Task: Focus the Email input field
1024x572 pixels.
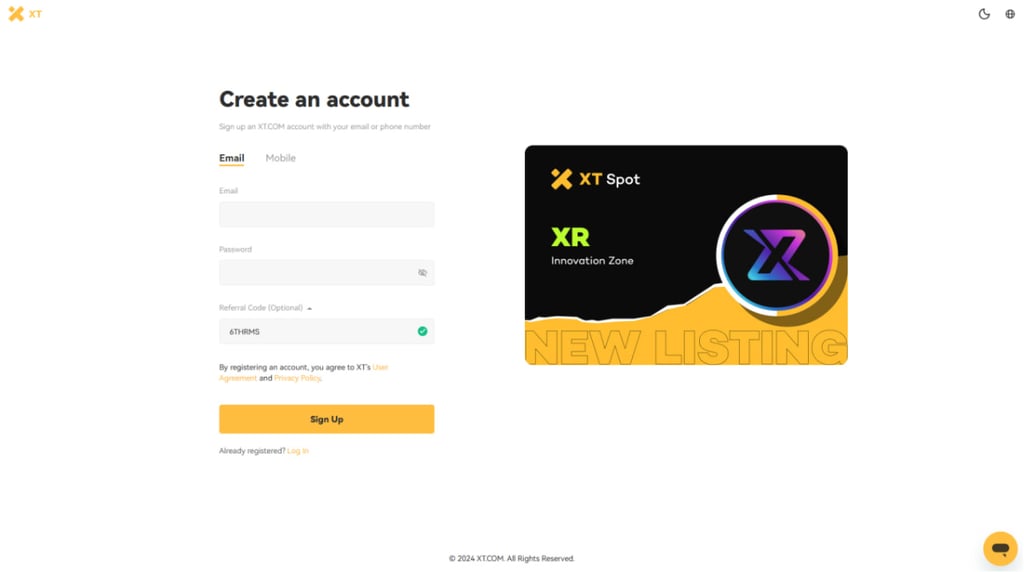Action: click(x=327, y=214)
